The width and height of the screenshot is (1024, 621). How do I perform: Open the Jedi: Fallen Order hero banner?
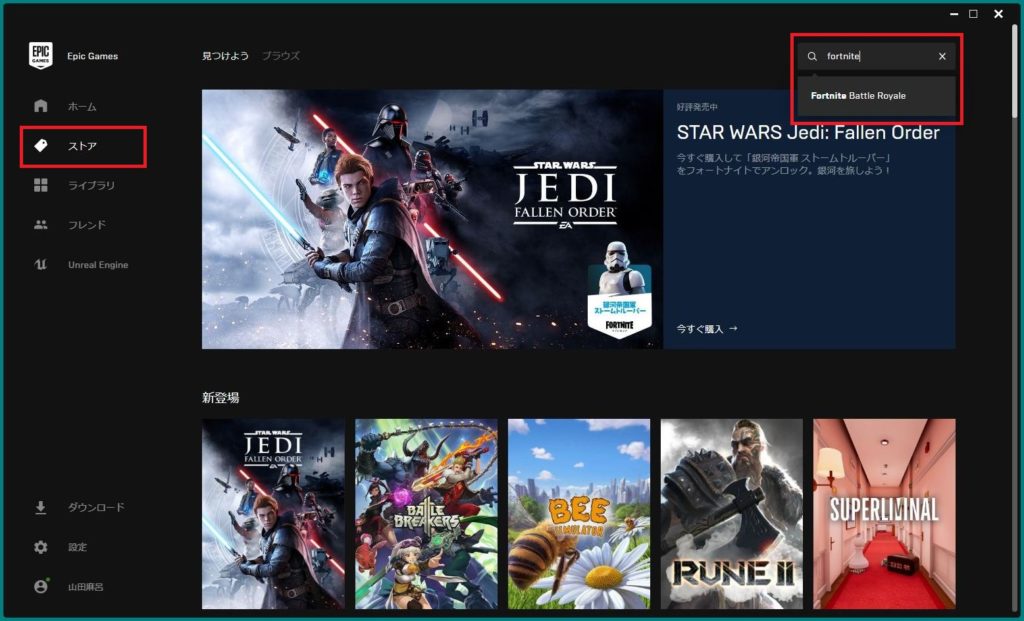tap(432, 219)
